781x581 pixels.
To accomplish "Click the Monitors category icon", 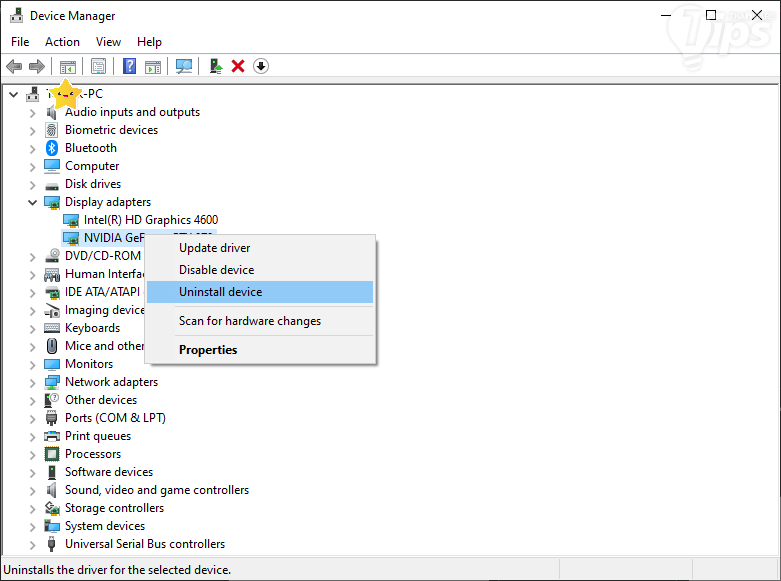I will click(52, 364).
